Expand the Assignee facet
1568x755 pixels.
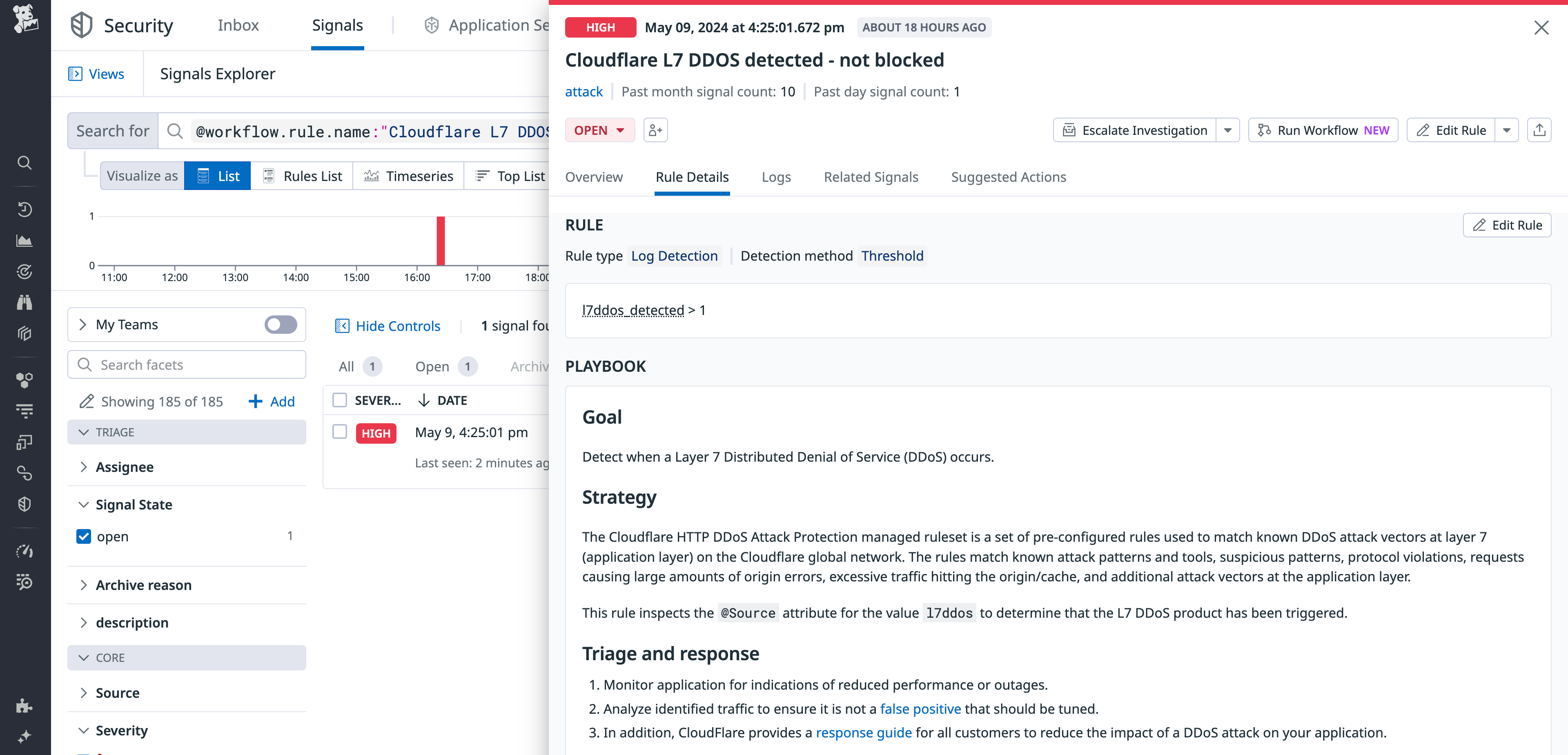[85, 467]
